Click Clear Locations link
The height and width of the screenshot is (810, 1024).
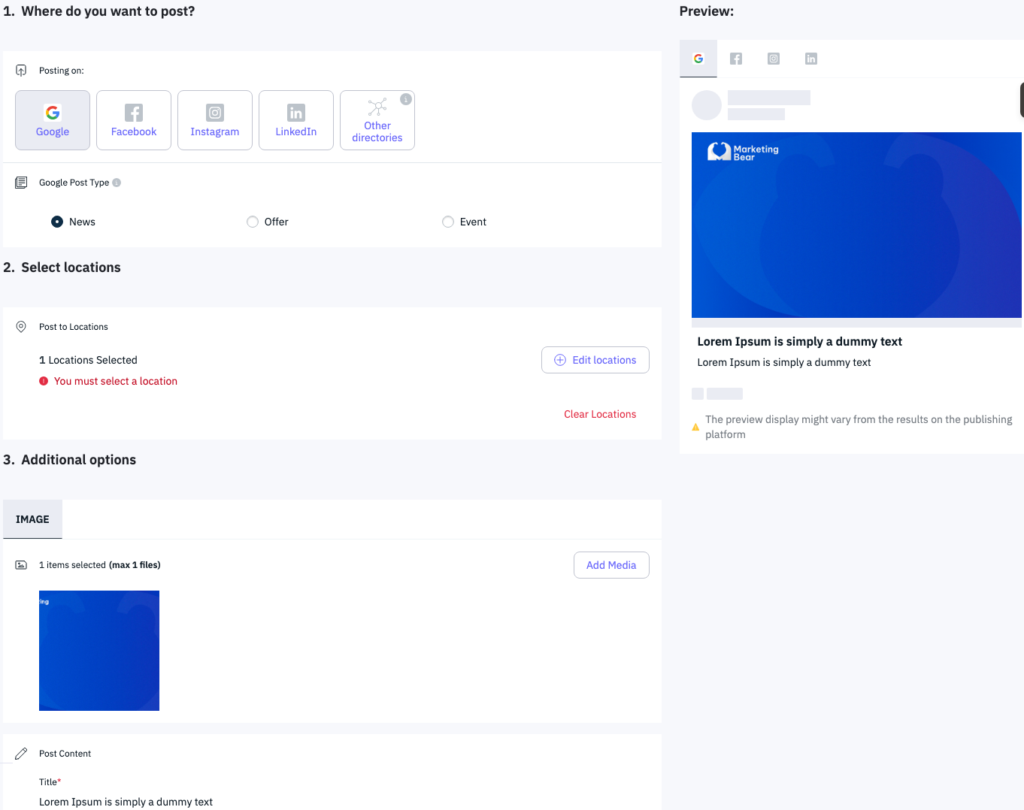[600, 414]
